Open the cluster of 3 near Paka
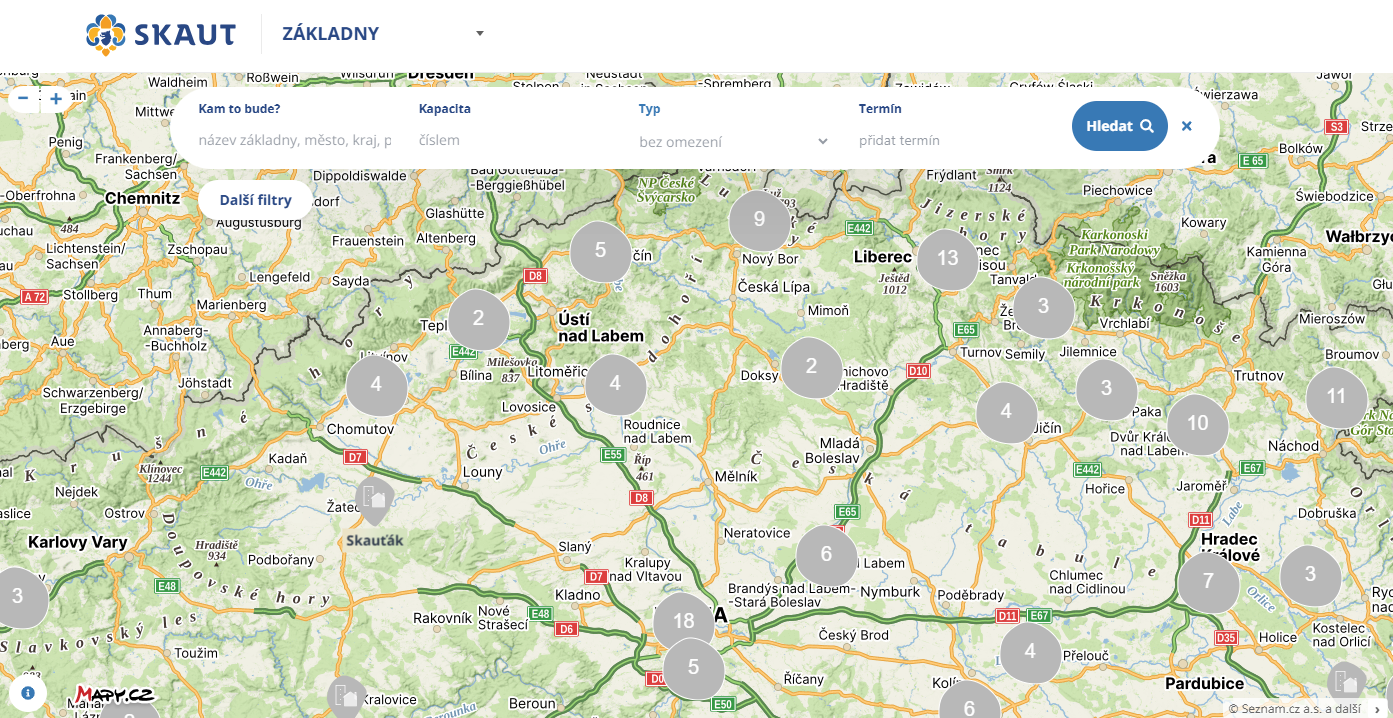 click(1106, 389)
